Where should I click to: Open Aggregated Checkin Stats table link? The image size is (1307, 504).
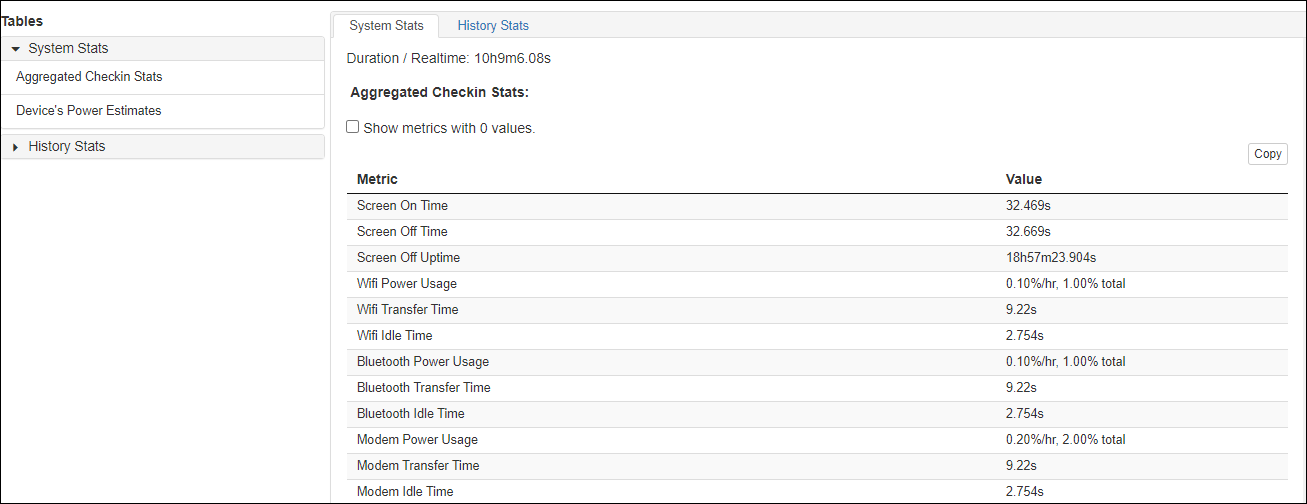[x=89, y=77]
